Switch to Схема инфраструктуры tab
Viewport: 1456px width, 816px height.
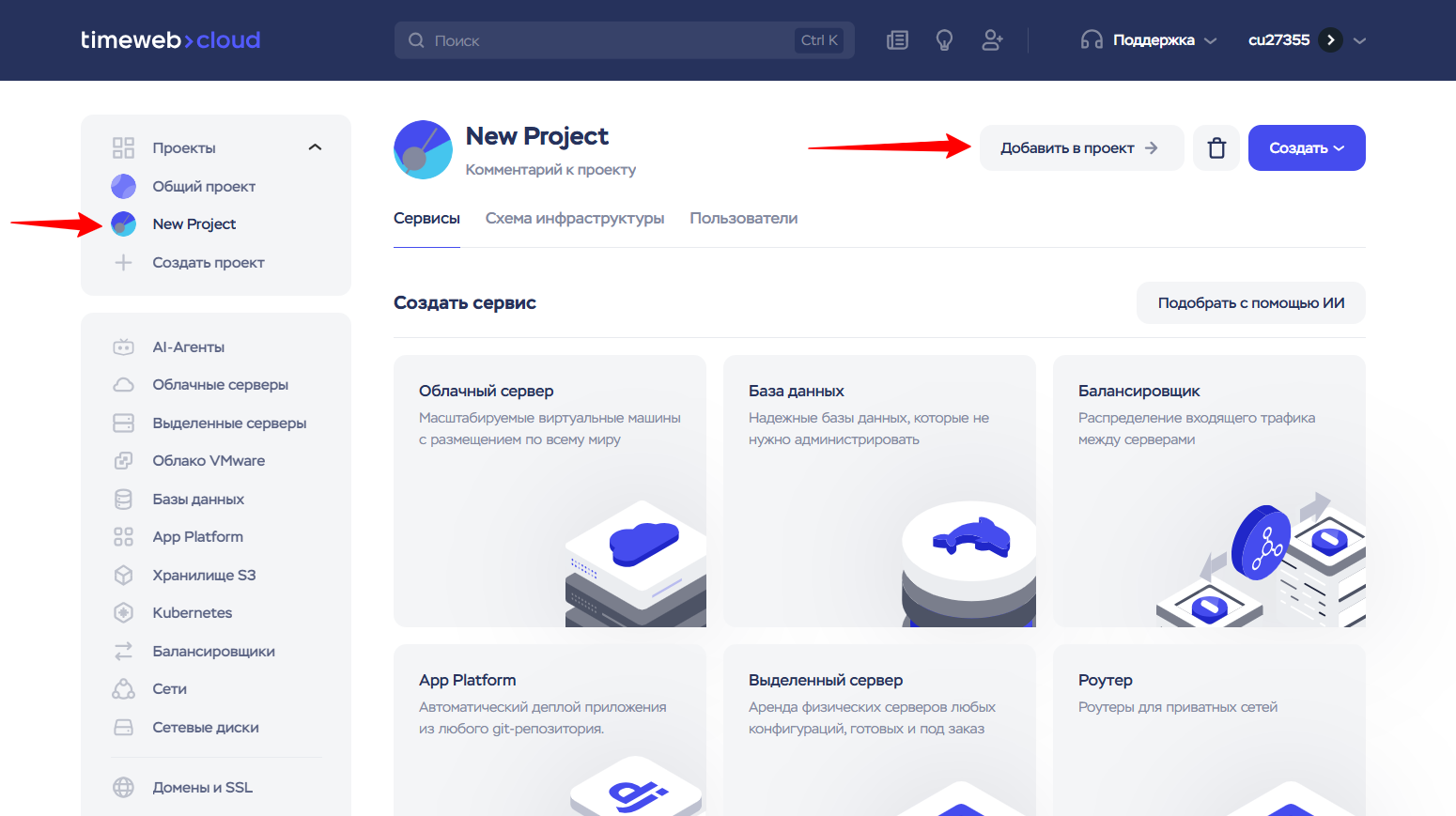pyautogui.click(x=574, y=219)
